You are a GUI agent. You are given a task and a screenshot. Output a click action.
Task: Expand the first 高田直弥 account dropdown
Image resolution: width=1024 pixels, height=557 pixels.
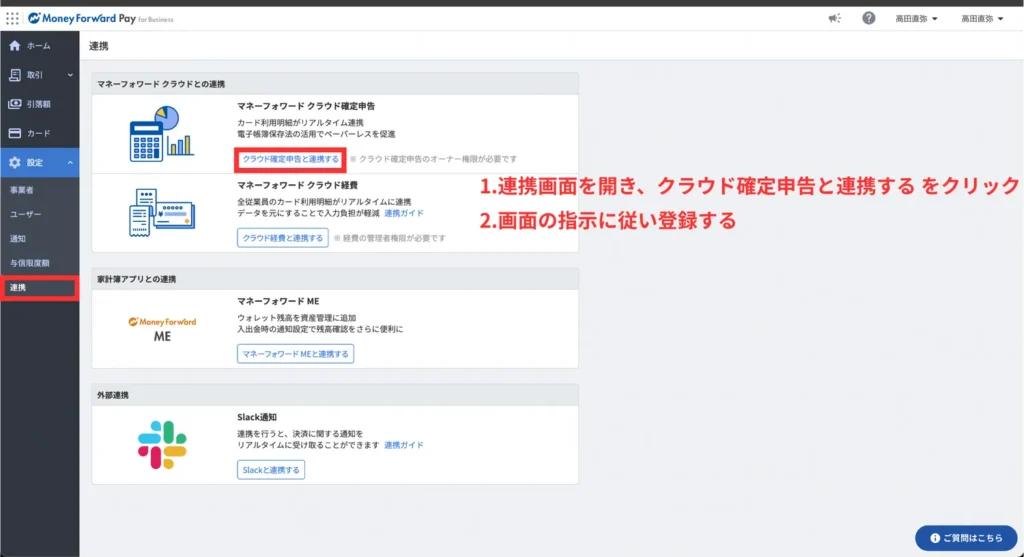[916, 19]
